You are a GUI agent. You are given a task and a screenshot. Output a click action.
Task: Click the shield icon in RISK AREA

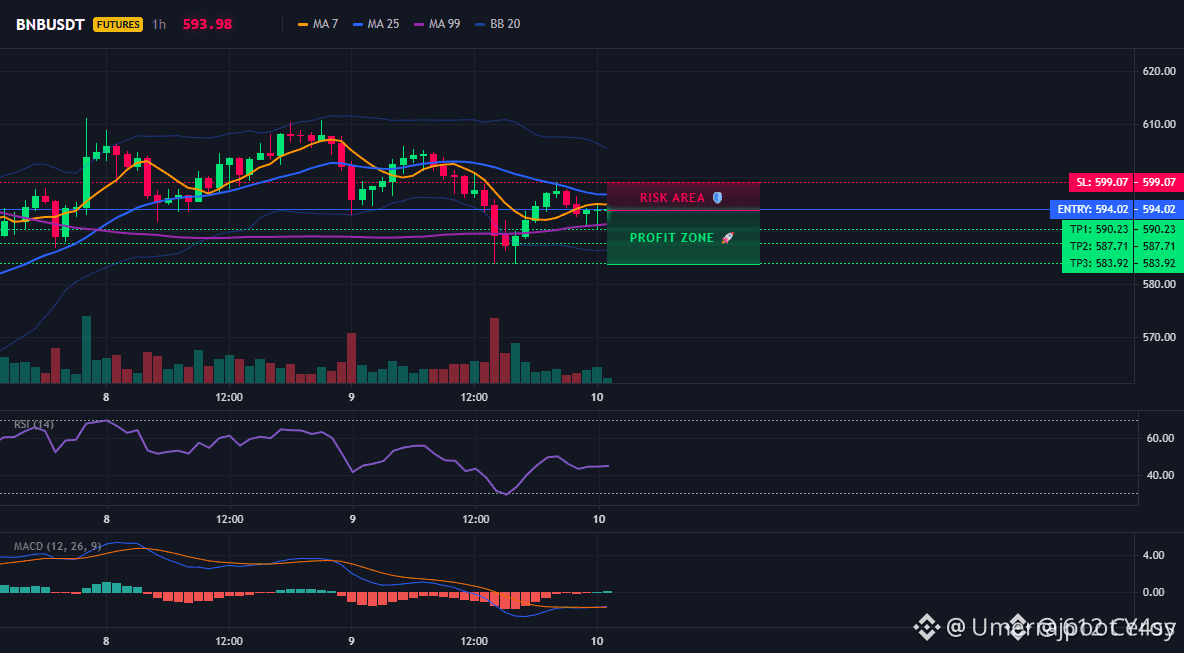(x=717, y=198)
